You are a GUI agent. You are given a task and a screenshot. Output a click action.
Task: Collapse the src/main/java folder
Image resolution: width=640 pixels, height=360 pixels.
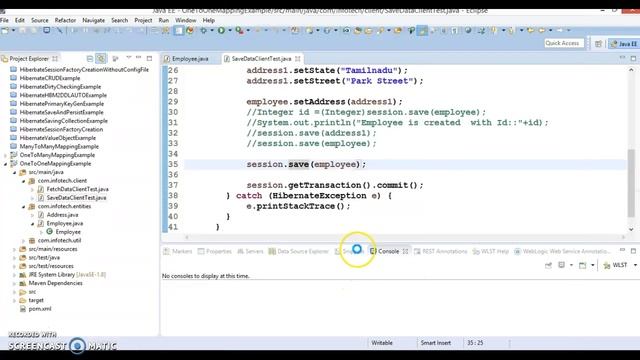coord(14,172)
